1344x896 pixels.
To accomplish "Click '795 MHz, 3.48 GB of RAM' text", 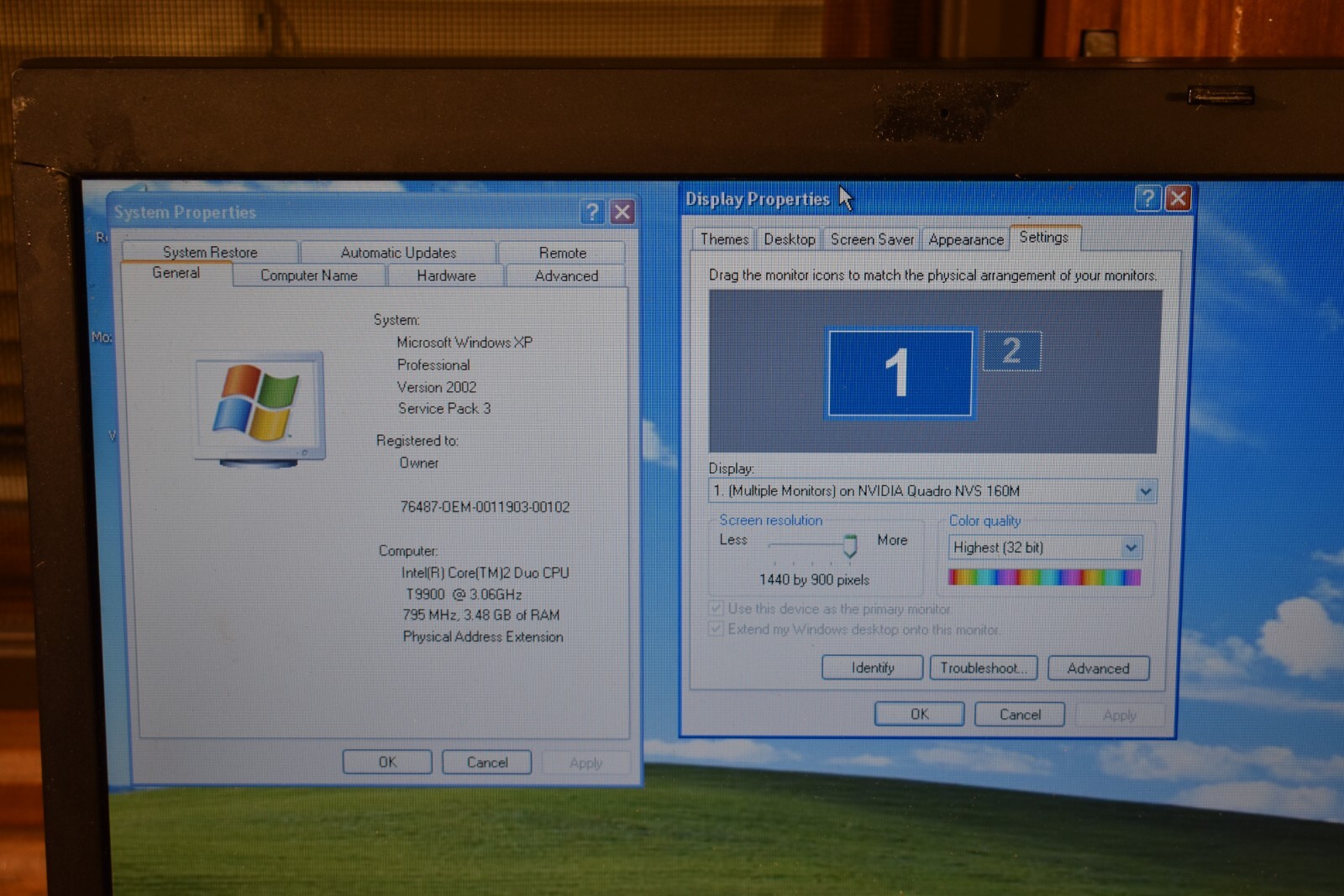I will (x=480, y=616).
